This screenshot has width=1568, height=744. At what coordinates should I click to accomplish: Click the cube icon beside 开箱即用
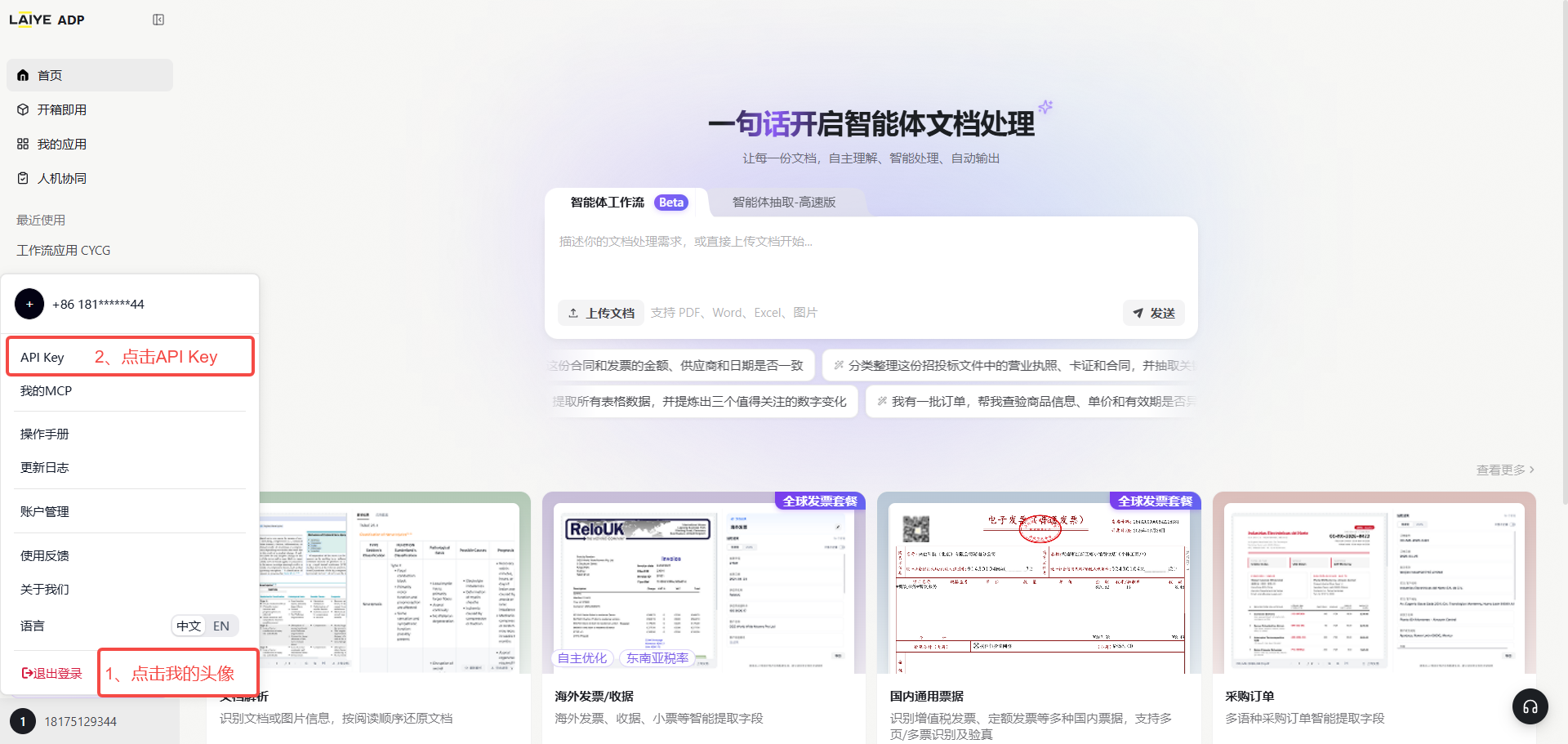(23, 109)
